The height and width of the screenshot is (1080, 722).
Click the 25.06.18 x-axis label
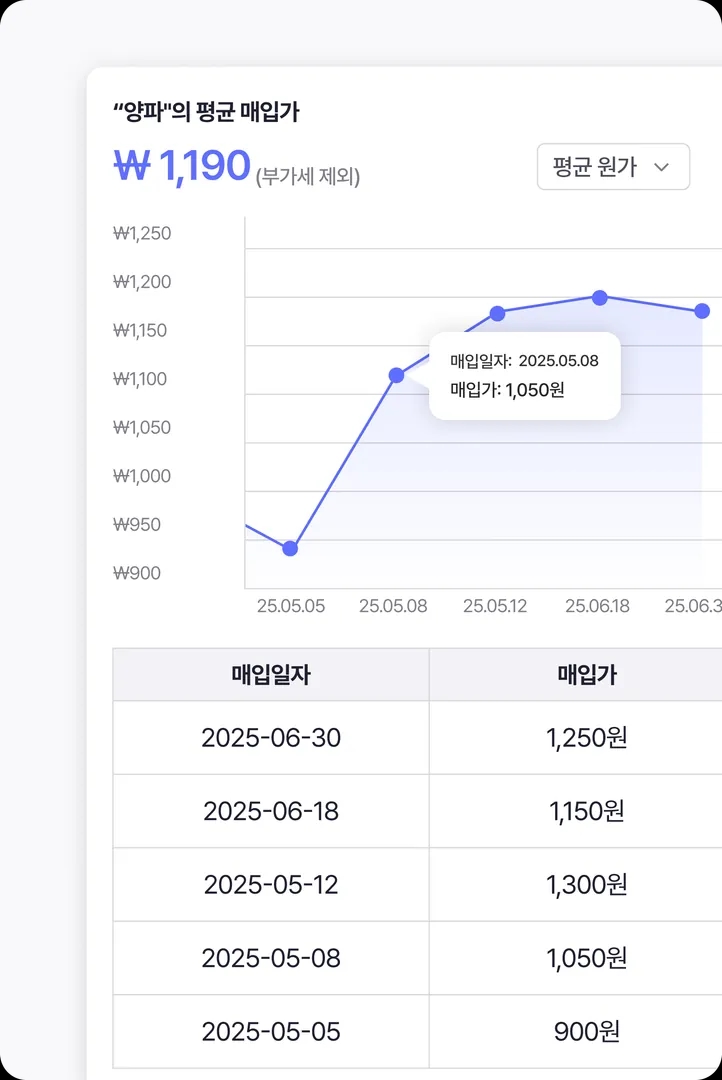(x=597, y=606)
